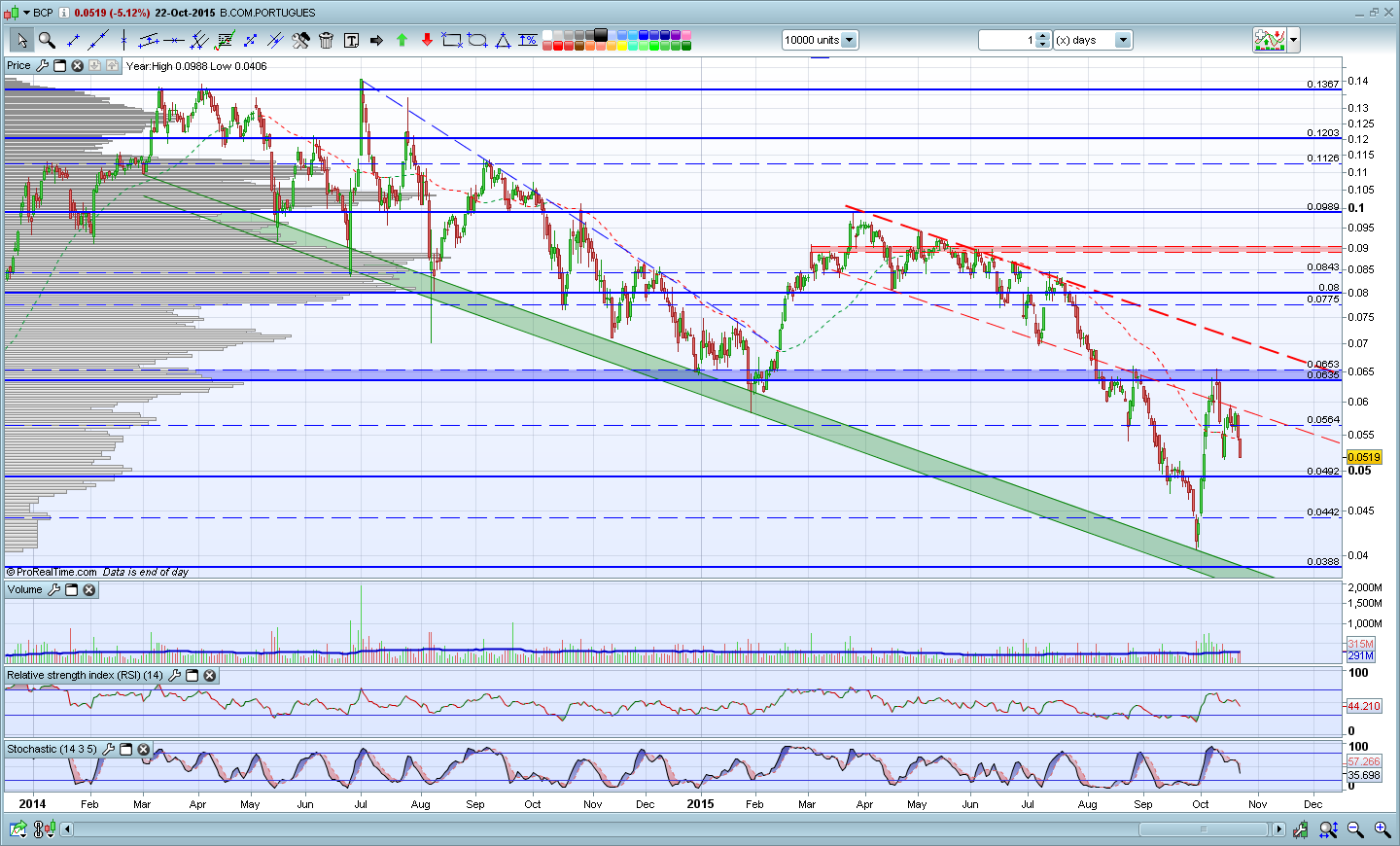Select the magnifier zoom tool
1400x846 pixels.
pos(47,40)
